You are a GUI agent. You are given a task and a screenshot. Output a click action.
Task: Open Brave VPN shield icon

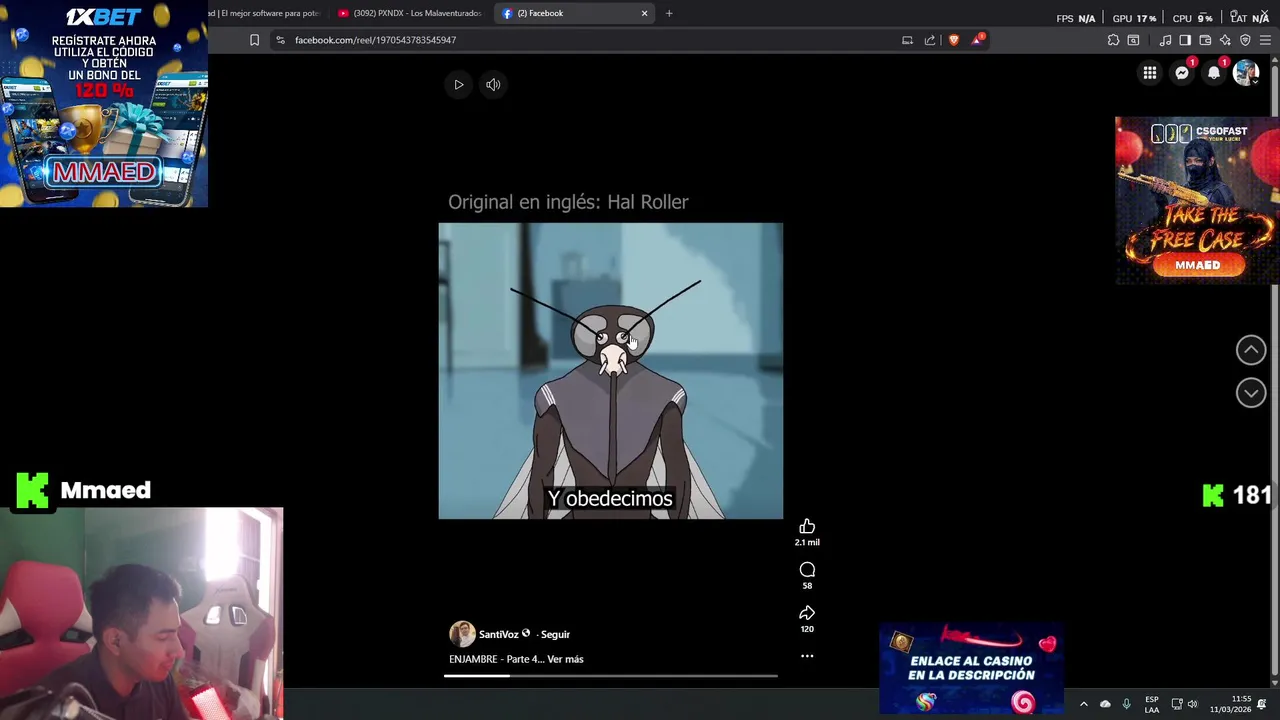1245,40
